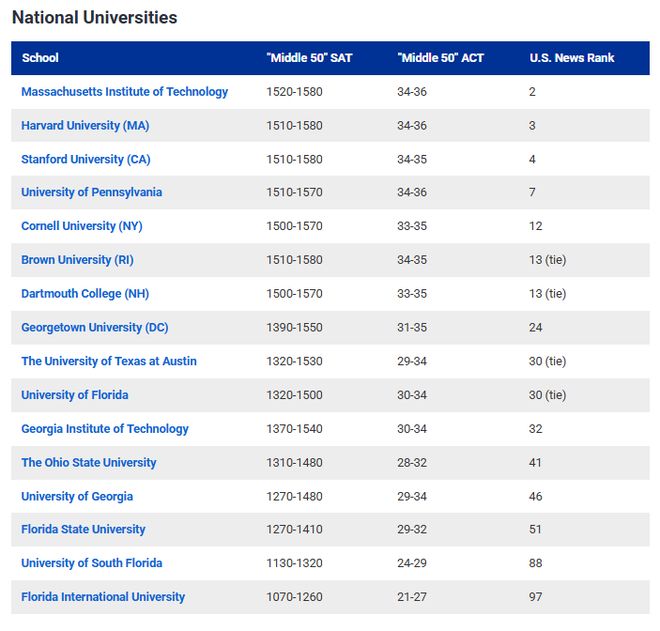Image resolution: width=660 pixels, height=631 pixels.
Task: Click the "Middle 50" ACT column header
Action: (x=441, y=58)
